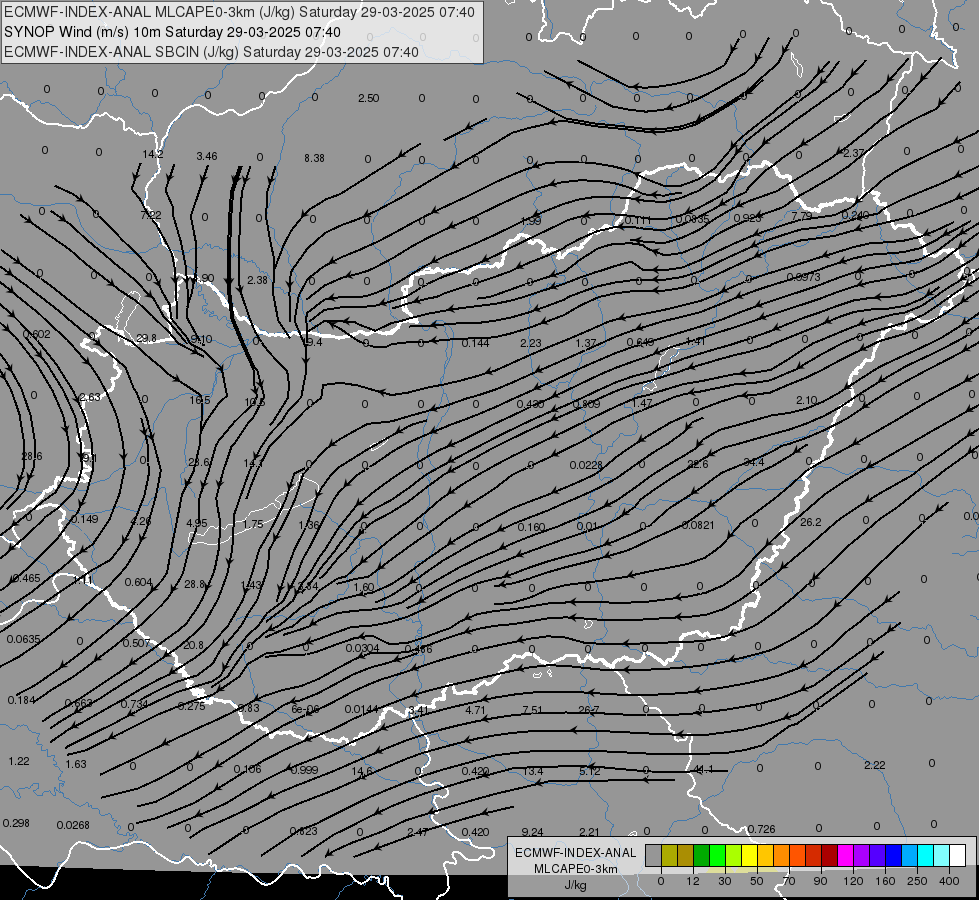
Task: Click the map value '2.22'
Action: tap(875, 765)
